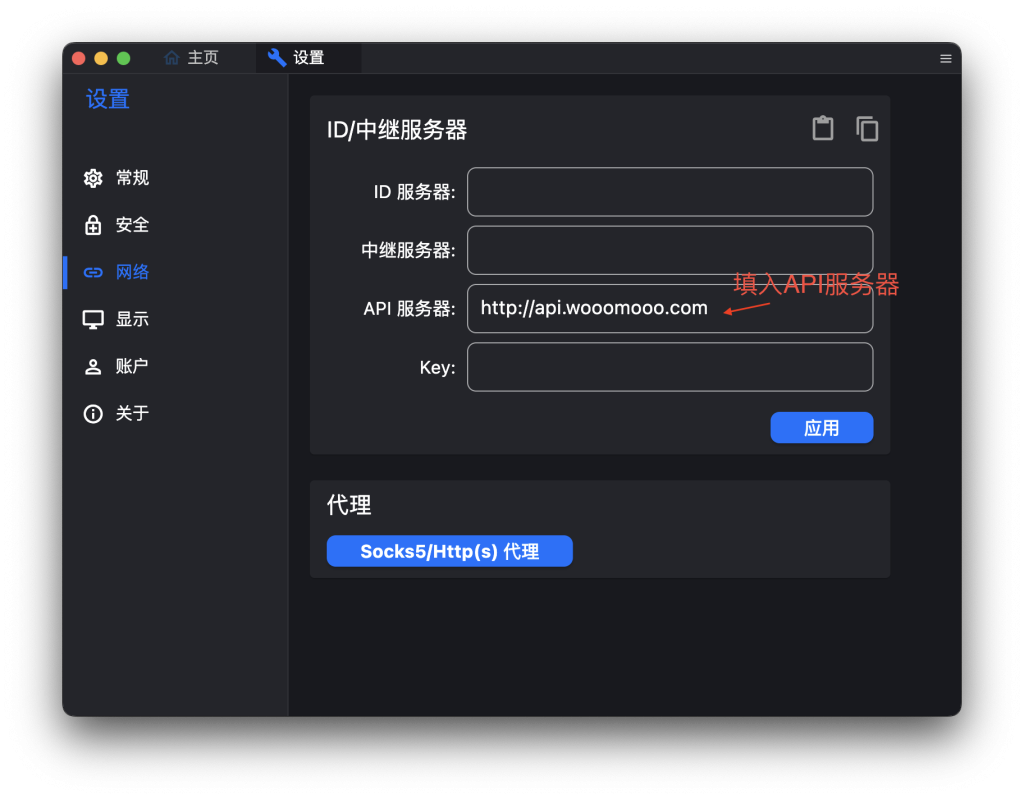This screenshot has width=1024, height=799.
Task: Click the home icon on the 主页 tab
Action: pyautogui.click(x=171, y=57)
